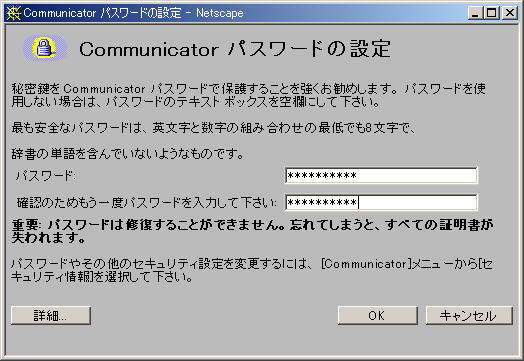Screen dimensions: 524x361
Task: Maximize the Netscape dialog window
Action: pos(492,13)
